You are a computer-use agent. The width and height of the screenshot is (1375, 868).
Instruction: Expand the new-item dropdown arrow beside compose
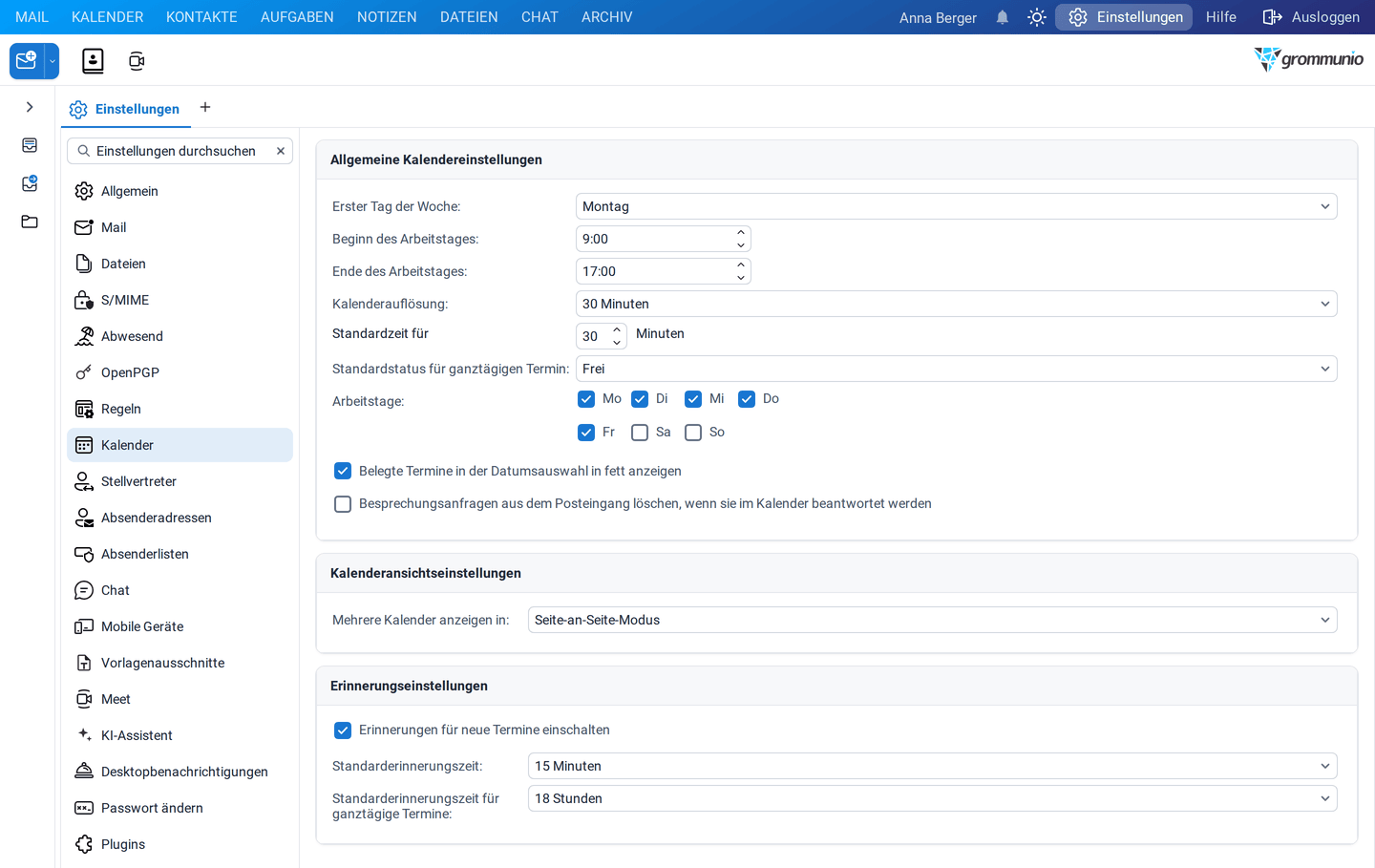53,61
